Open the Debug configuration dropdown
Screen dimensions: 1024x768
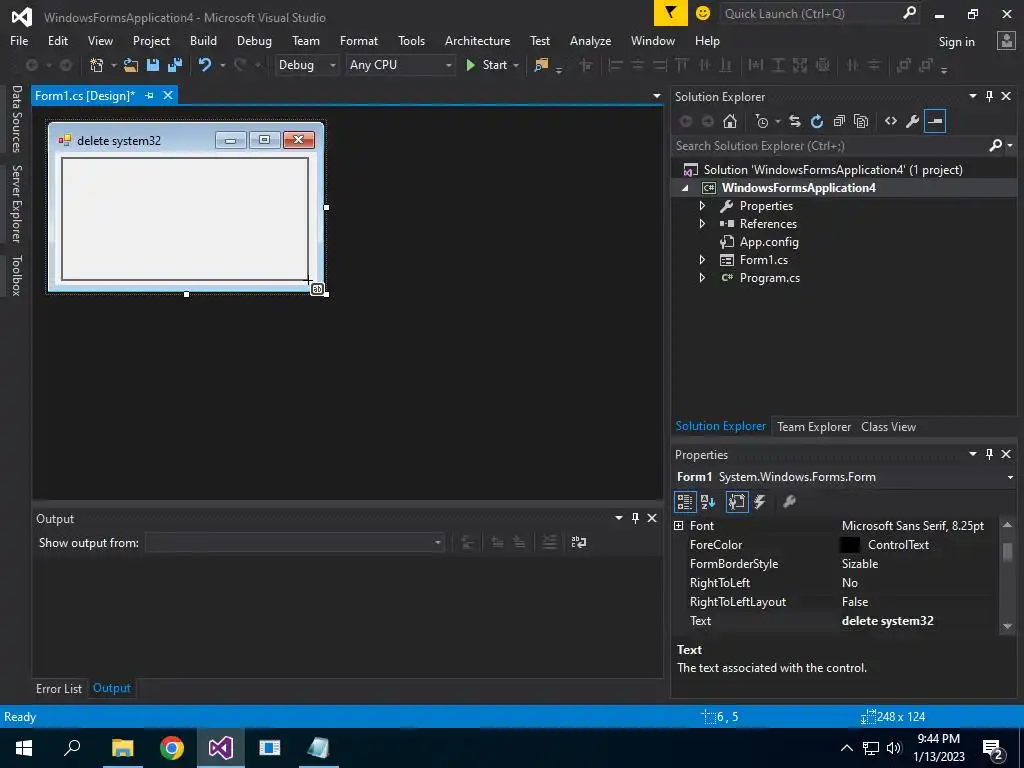pyautogui.click(x=332, y=65)
